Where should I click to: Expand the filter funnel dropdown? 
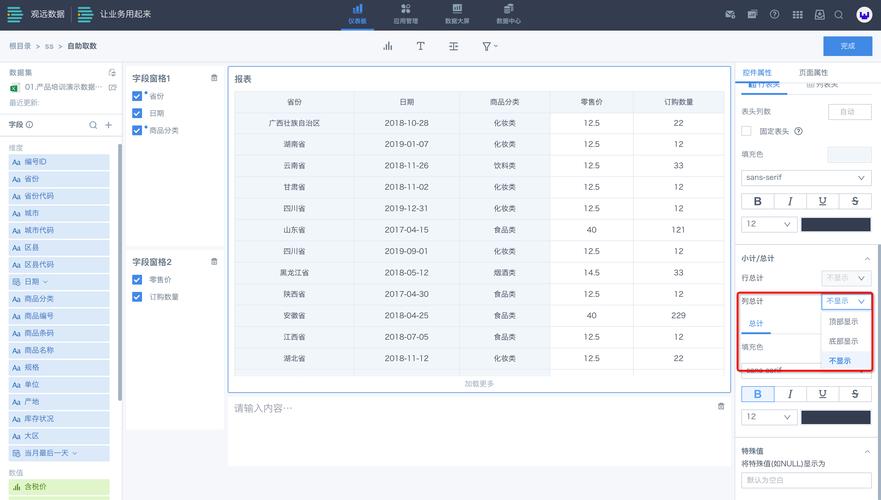coord(489,46)
